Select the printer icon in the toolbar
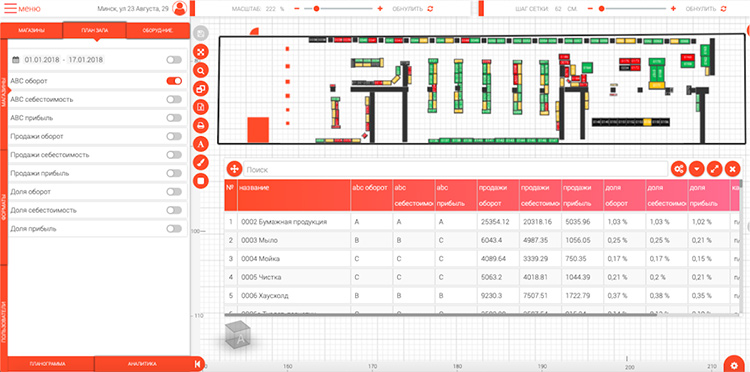The height and width of the screenshot is (372, 750). 200,125
